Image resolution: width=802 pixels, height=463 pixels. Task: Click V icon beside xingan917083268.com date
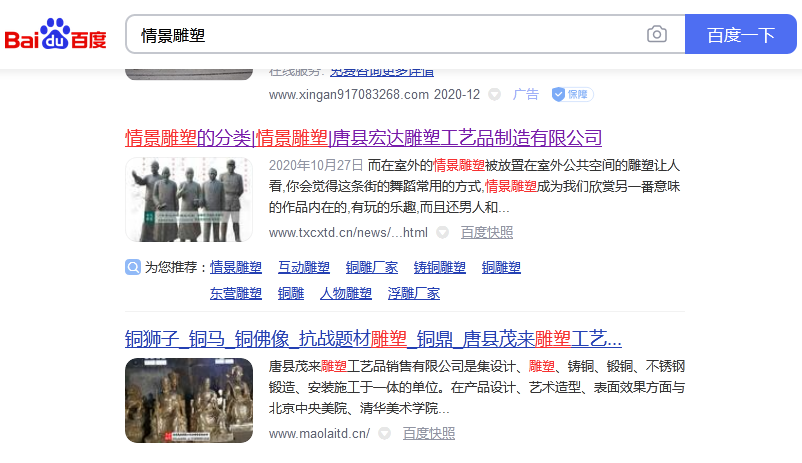point(494,95)
